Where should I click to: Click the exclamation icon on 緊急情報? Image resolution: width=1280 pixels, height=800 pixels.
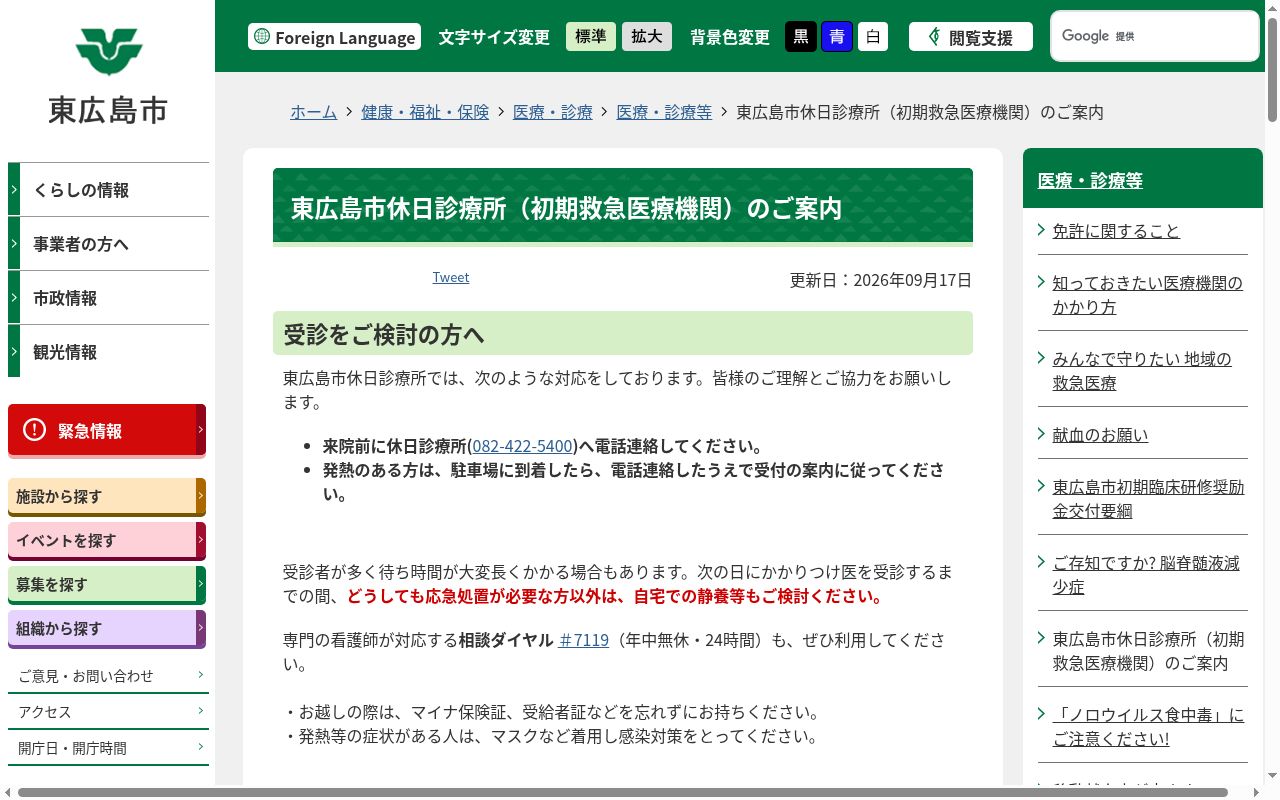[x=34, y=430]
